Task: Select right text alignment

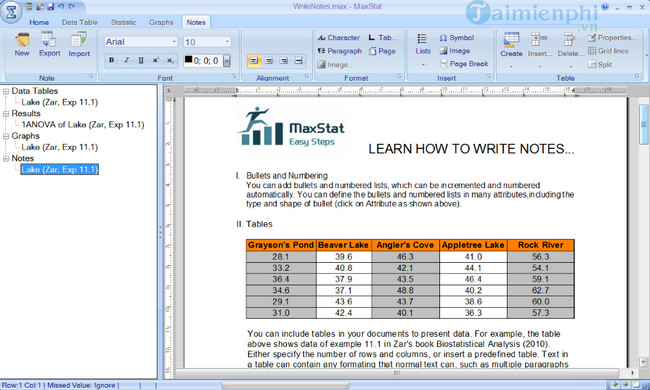Action: tap(284, 61)
